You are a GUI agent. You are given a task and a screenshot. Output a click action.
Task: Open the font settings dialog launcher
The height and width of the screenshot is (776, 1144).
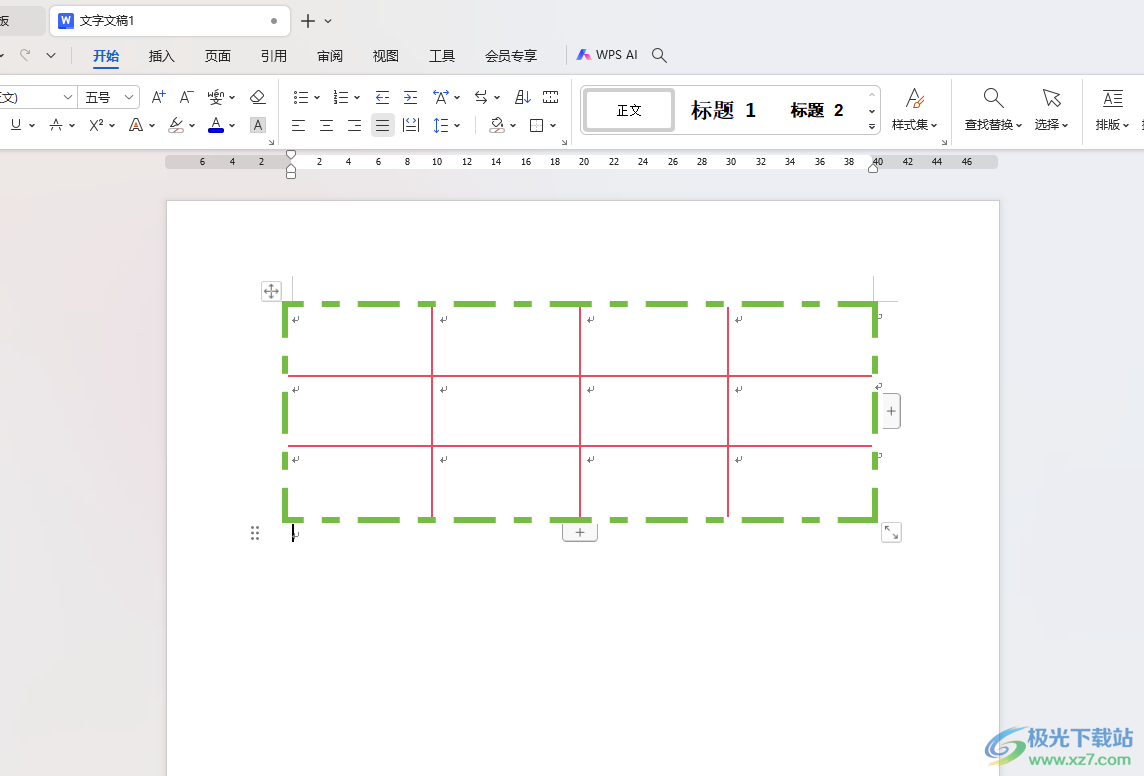(x=271, y=142)
